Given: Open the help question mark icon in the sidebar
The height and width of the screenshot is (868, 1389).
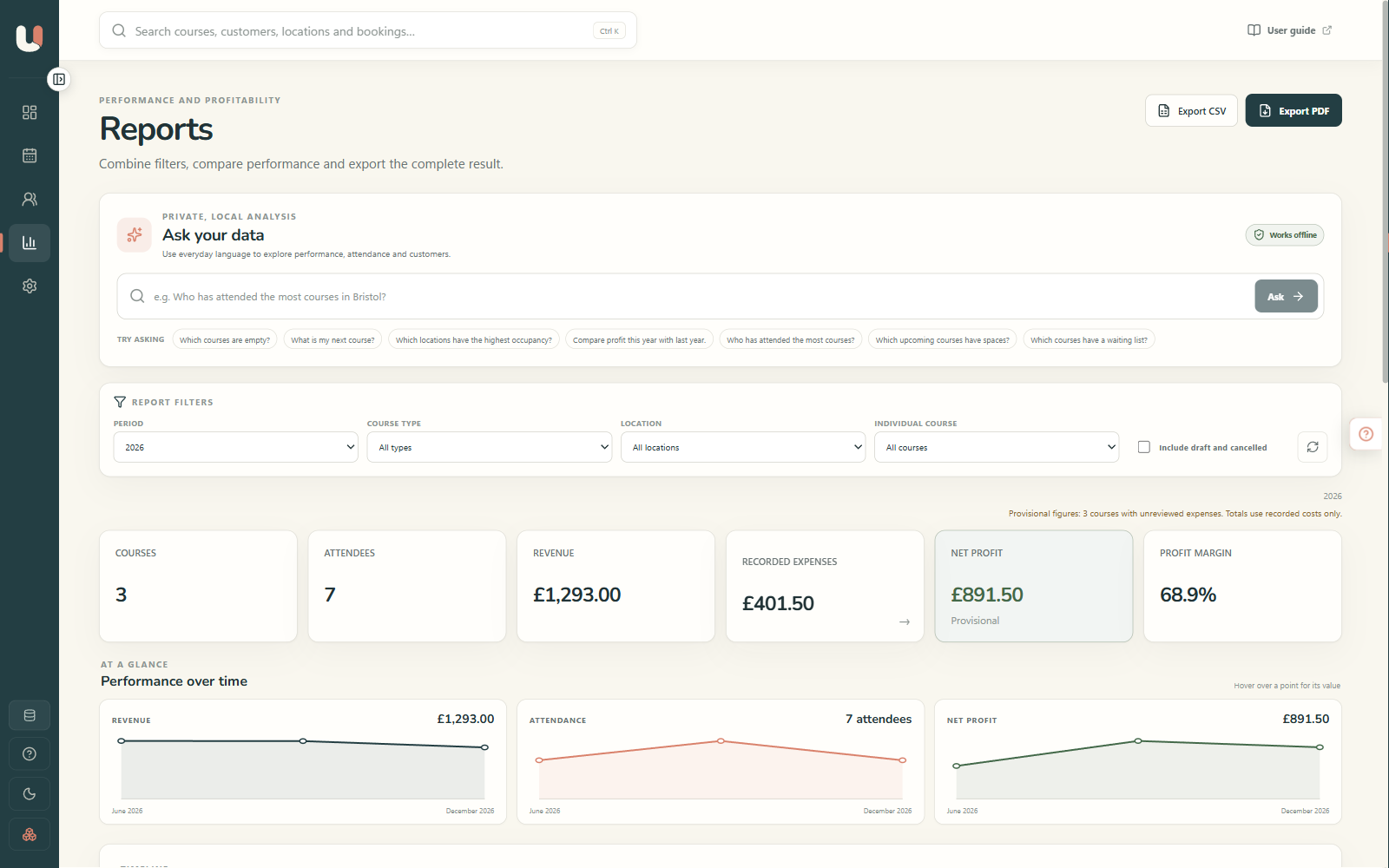Looking at the screenshot, I should [30, 754].
